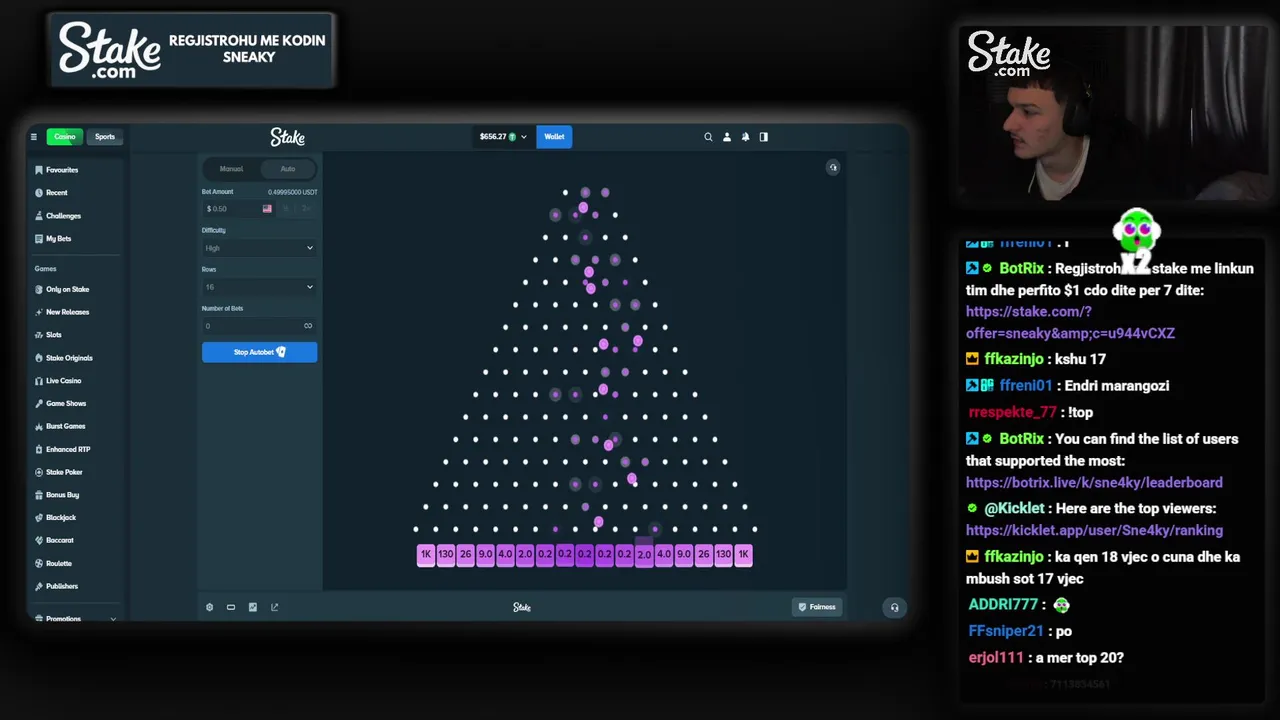This screenshot has height=720, width=1280.
Task: Open the Difficulty dropdown showing High
Action: (259, 248)
